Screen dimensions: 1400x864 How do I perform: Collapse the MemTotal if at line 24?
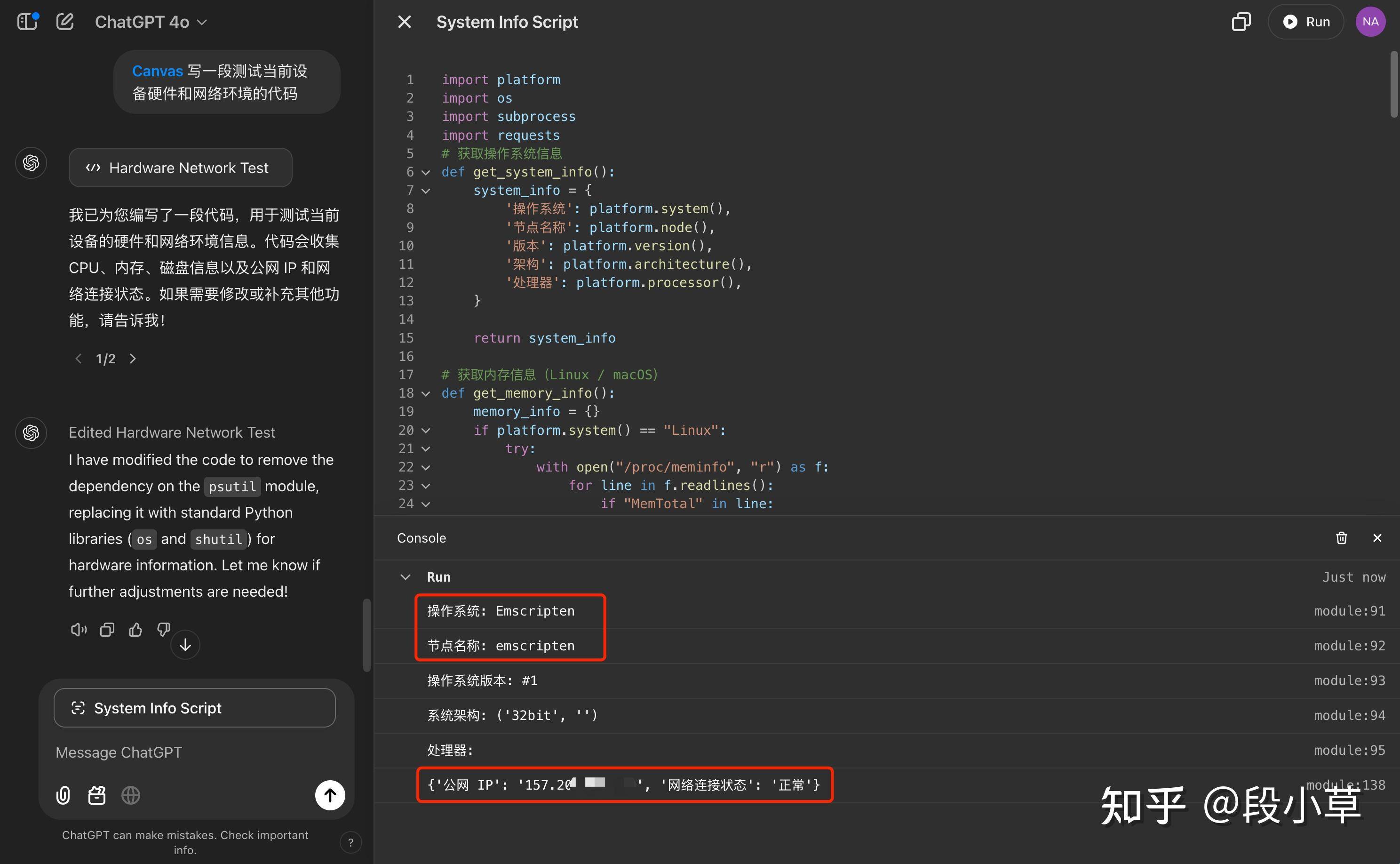click(x=426, y=504)
